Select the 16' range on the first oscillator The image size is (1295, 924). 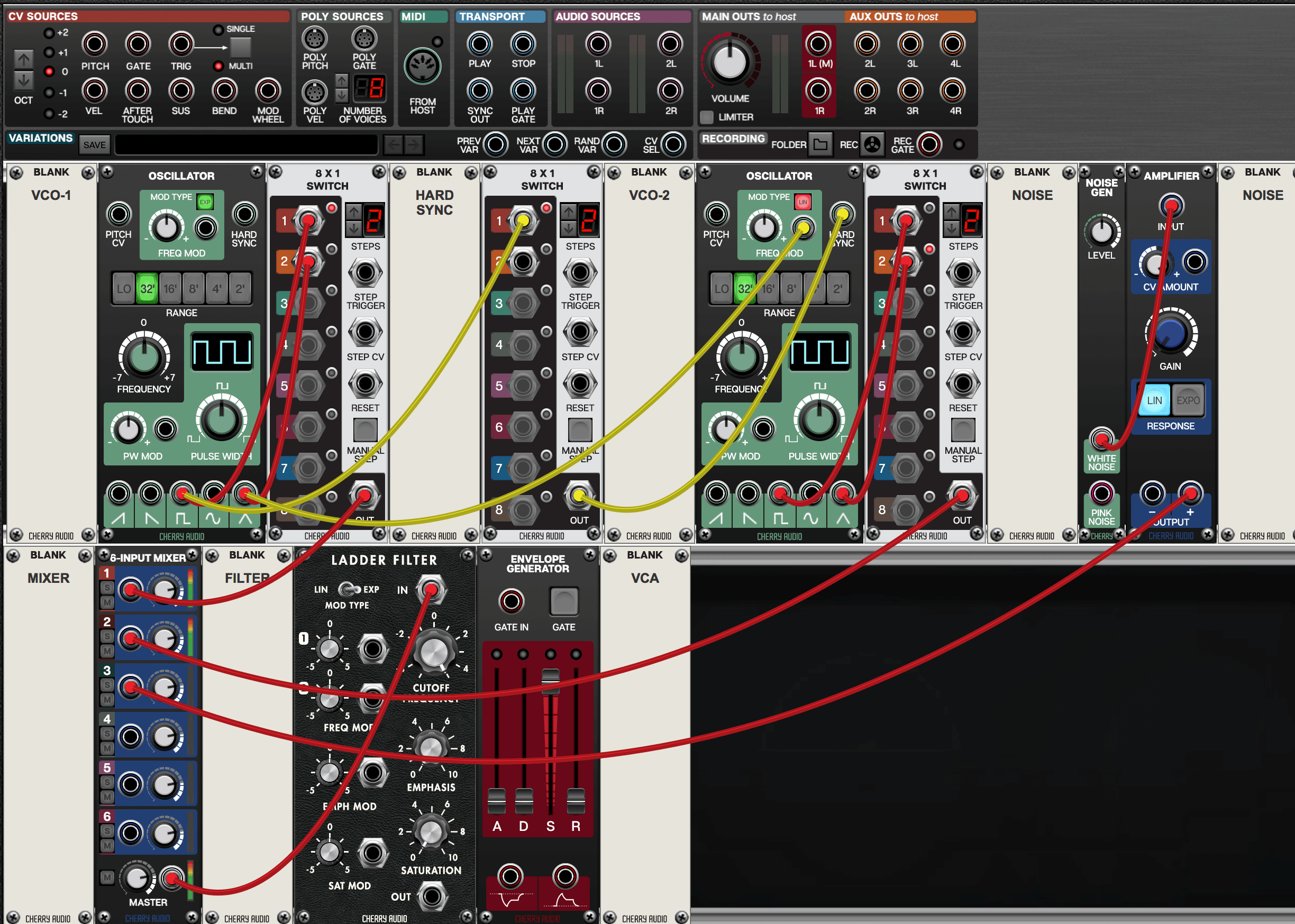tap(170, 288)
